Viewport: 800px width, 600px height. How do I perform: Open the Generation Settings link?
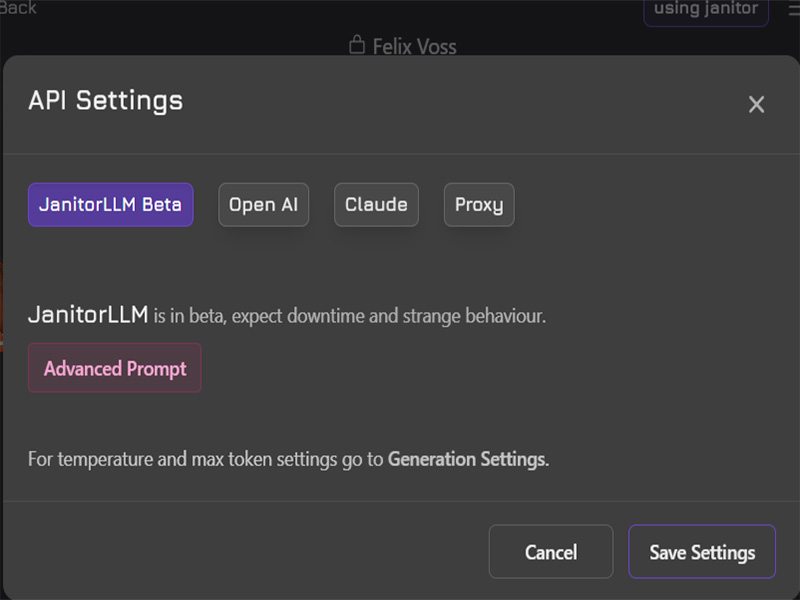pos(467,459)
